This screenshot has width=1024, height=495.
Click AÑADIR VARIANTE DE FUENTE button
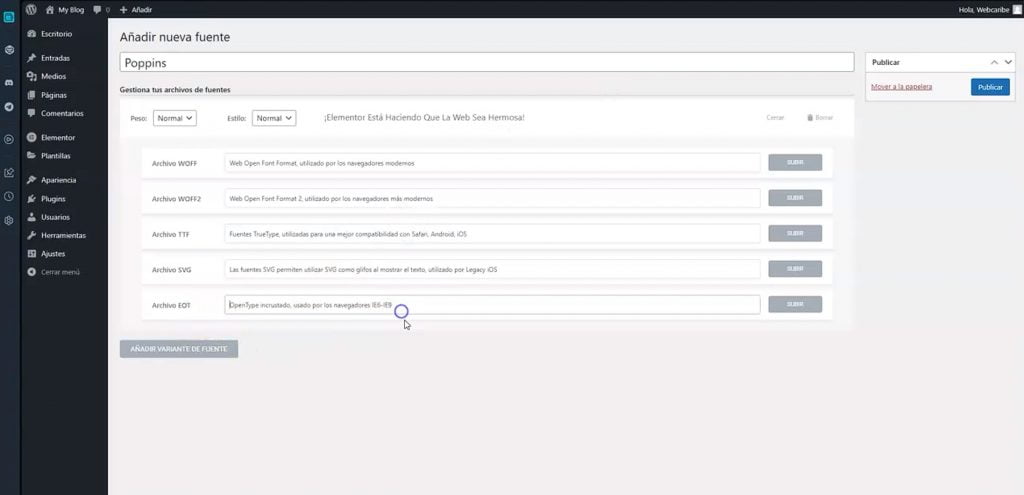tap(179, 349)
